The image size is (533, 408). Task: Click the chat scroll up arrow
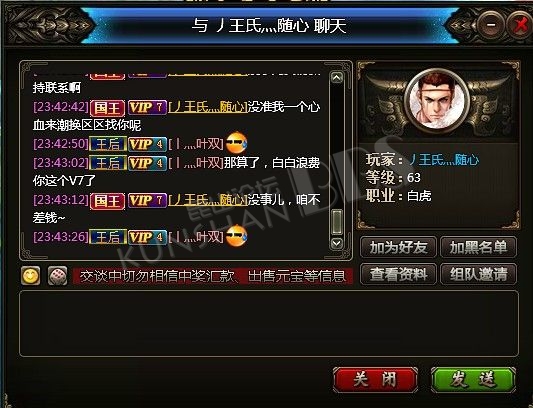(x=337, y=78)
